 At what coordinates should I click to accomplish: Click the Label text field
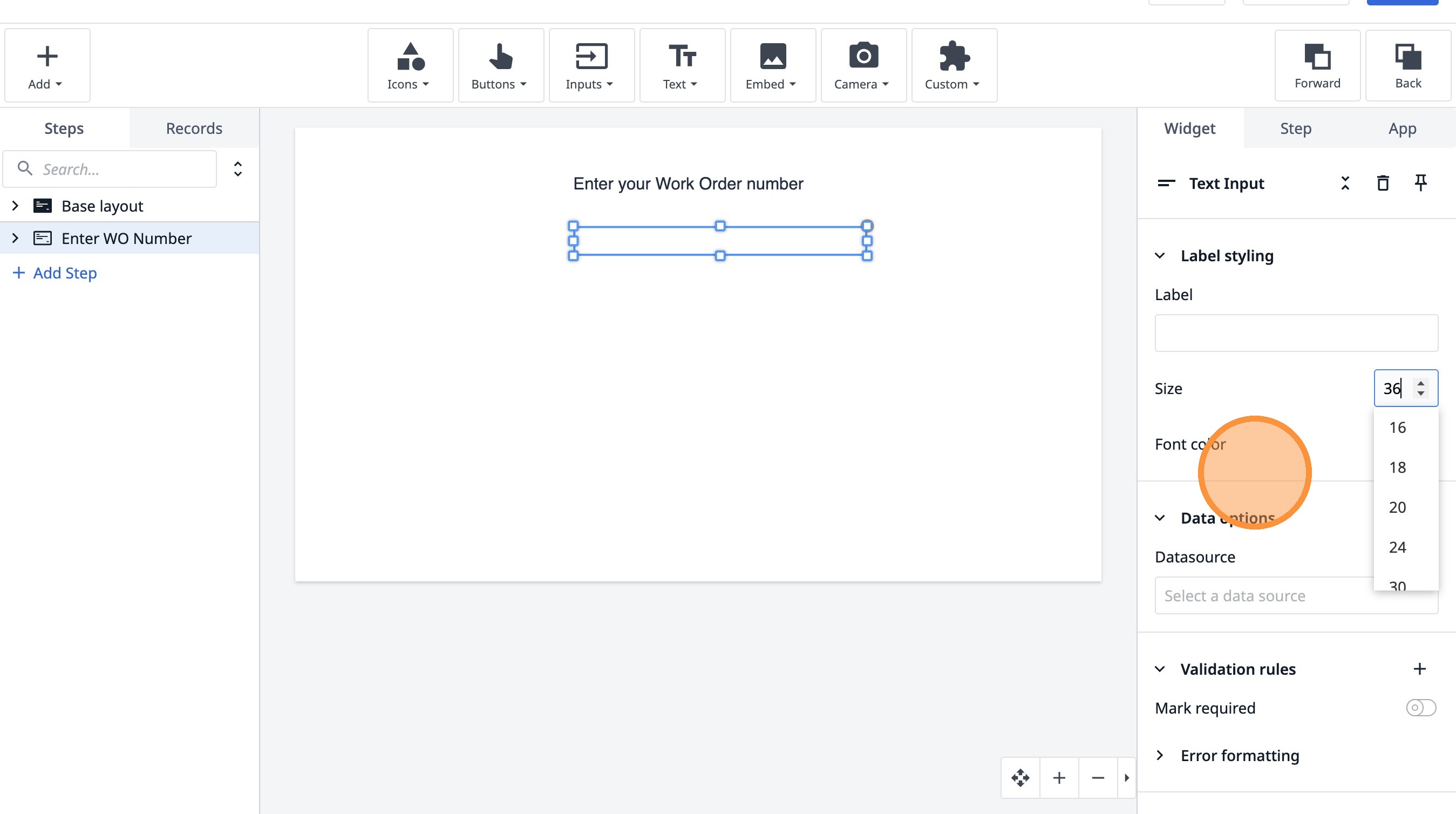(1296, 333)
